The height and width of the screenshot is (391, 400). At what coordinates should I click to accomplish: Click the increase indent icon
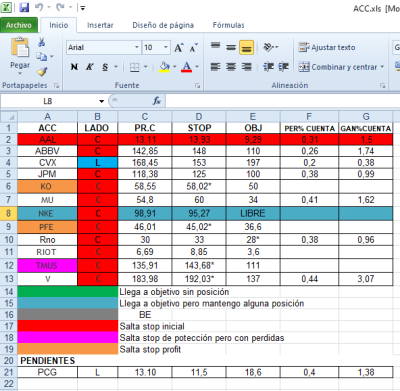tap(284, 67)
